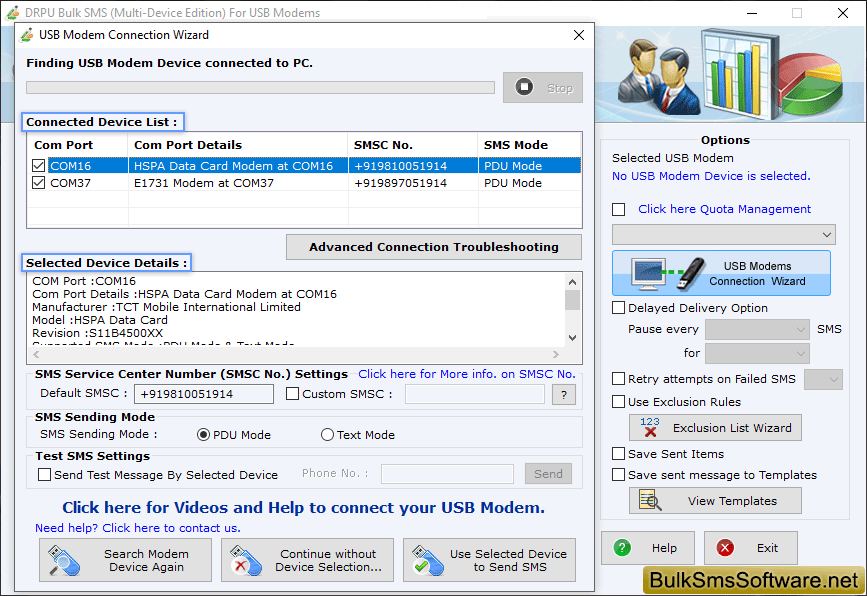
Task: Open the Pause every SMS dropdown
Action: tap(757, 330)
